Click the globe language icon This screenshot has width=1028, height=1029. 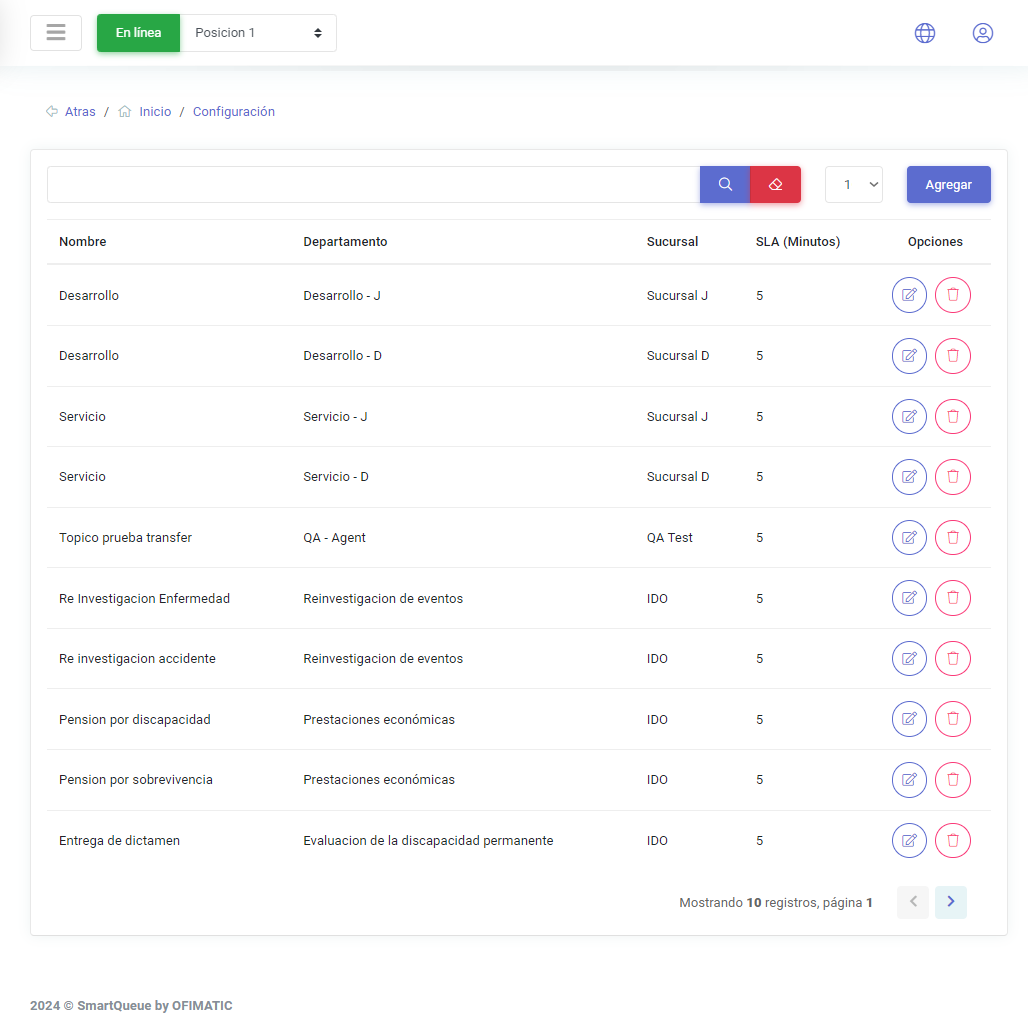pyautogui.click(x=925, y=33)
